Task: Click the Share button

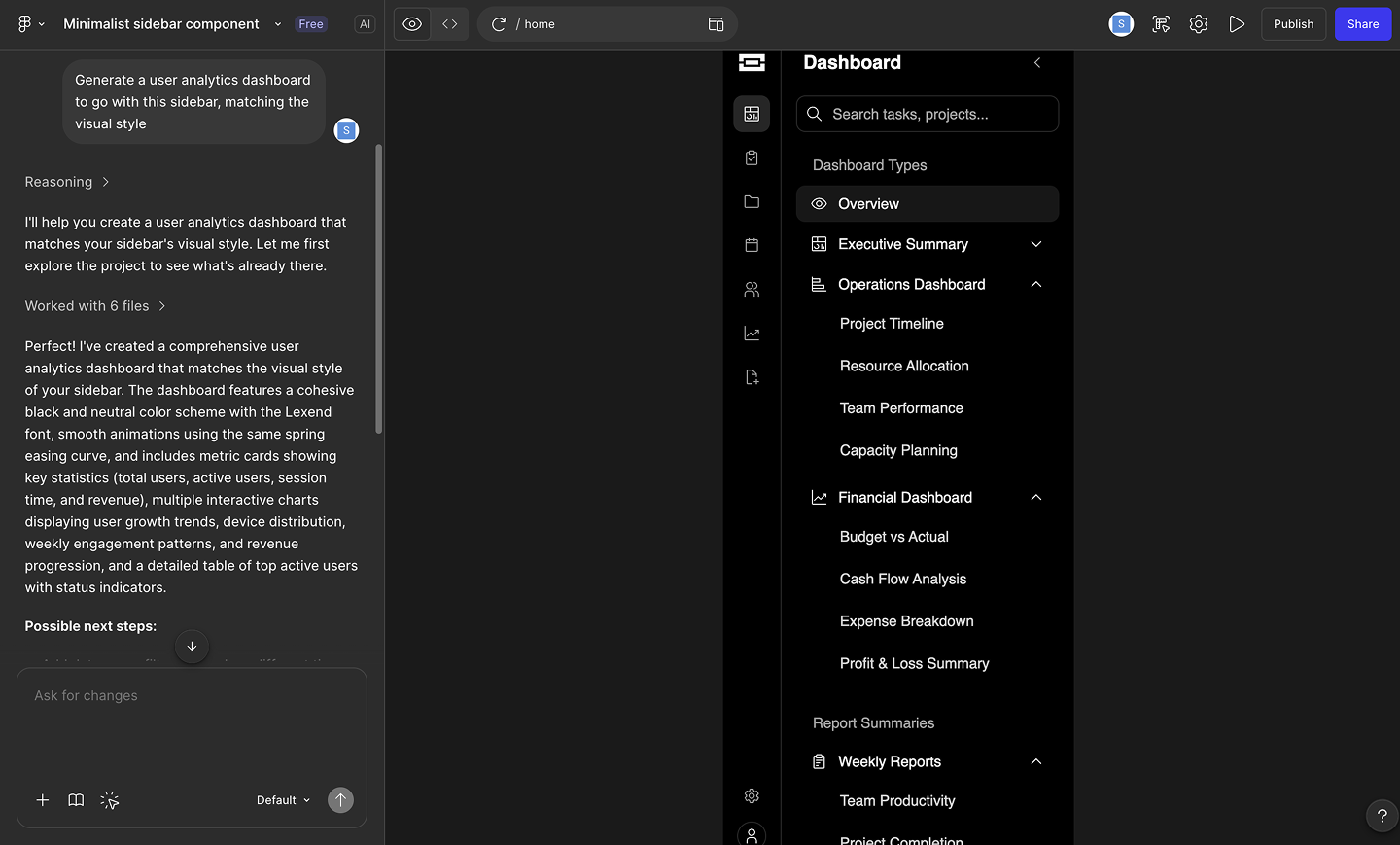Action: tap(1362, 23)
